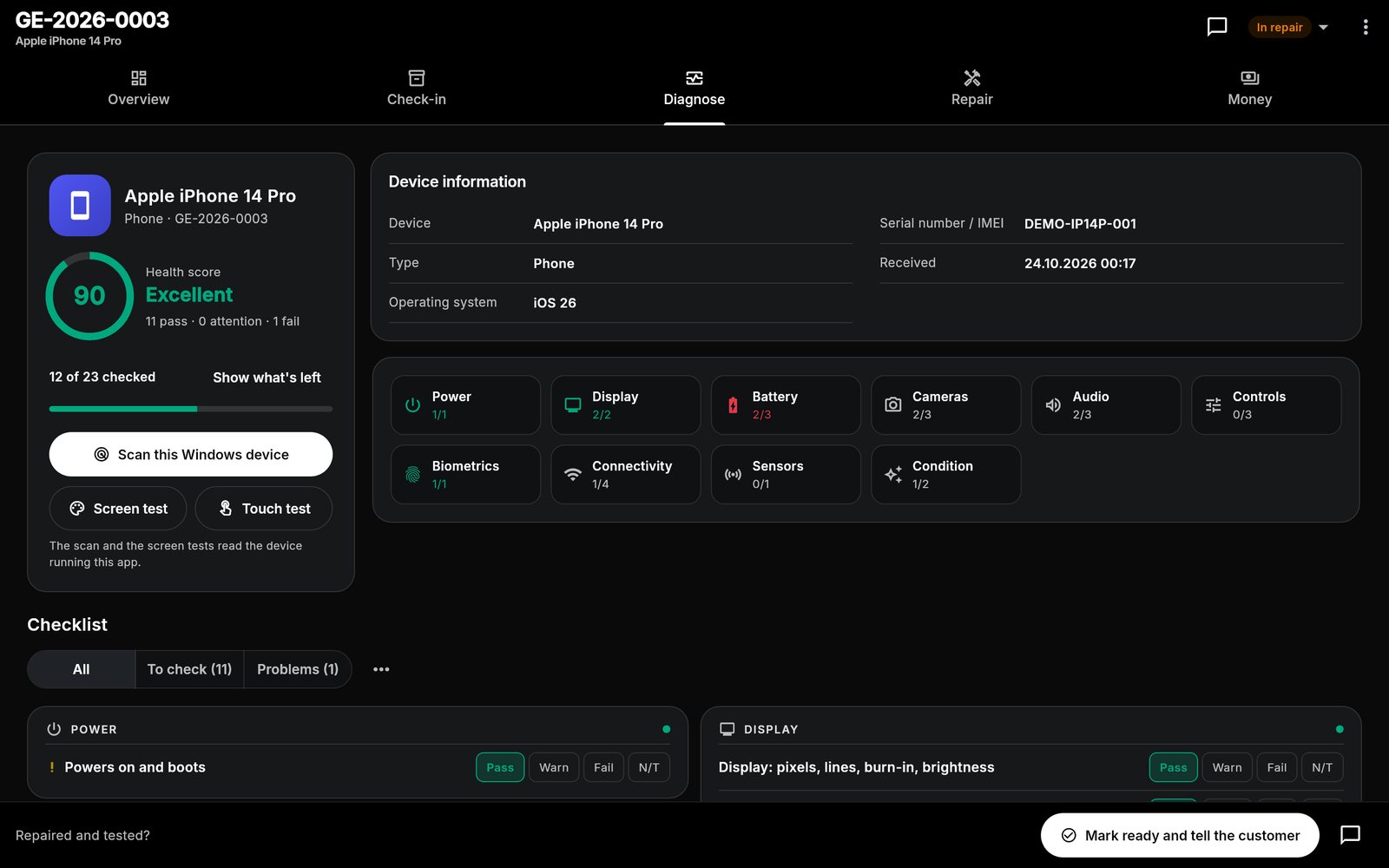Open the three-dot more options menu
Screen dimensions: 1389x868
click(x=1366, y=27)
